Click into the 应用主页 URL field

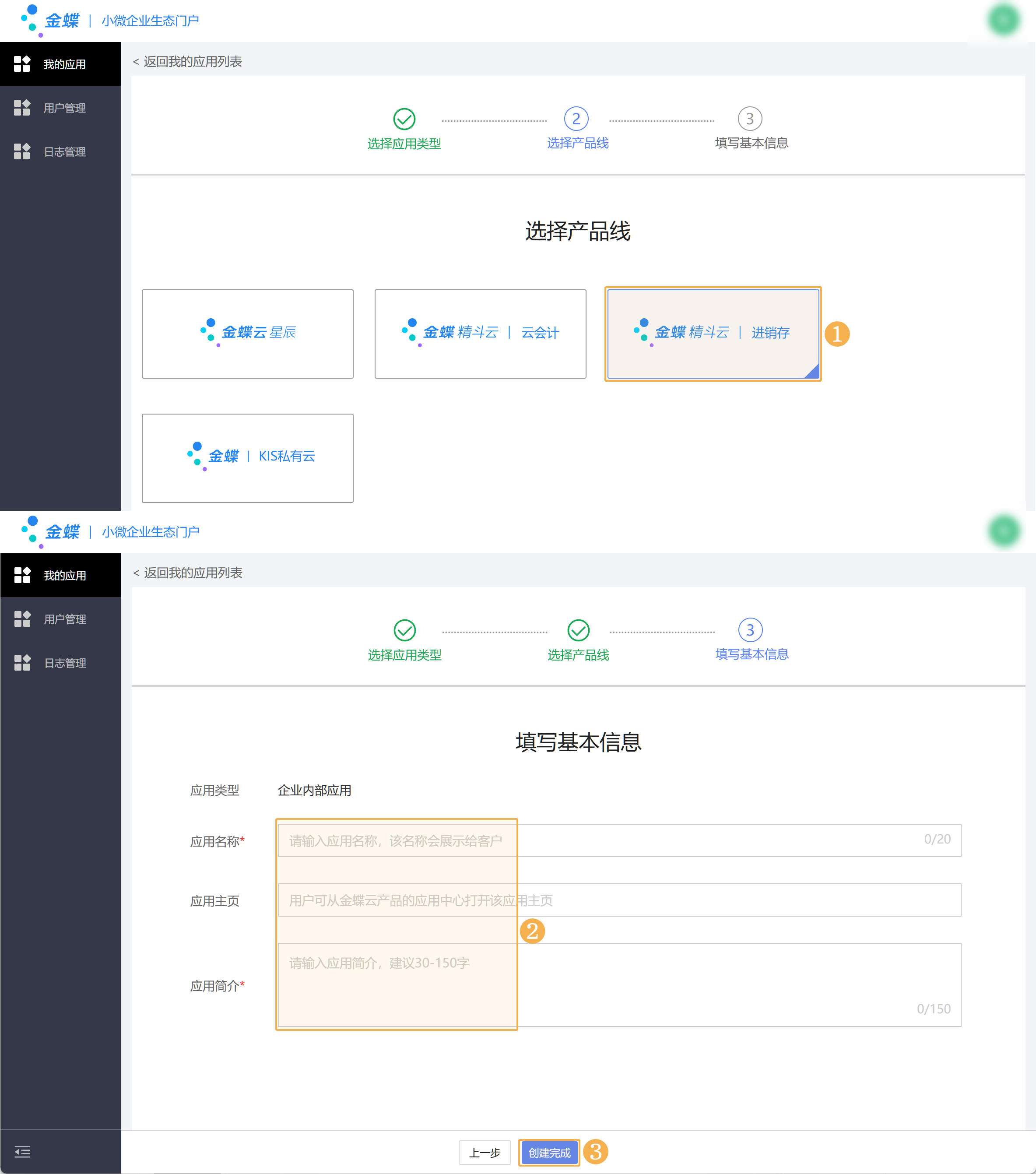tap(619, 900)
